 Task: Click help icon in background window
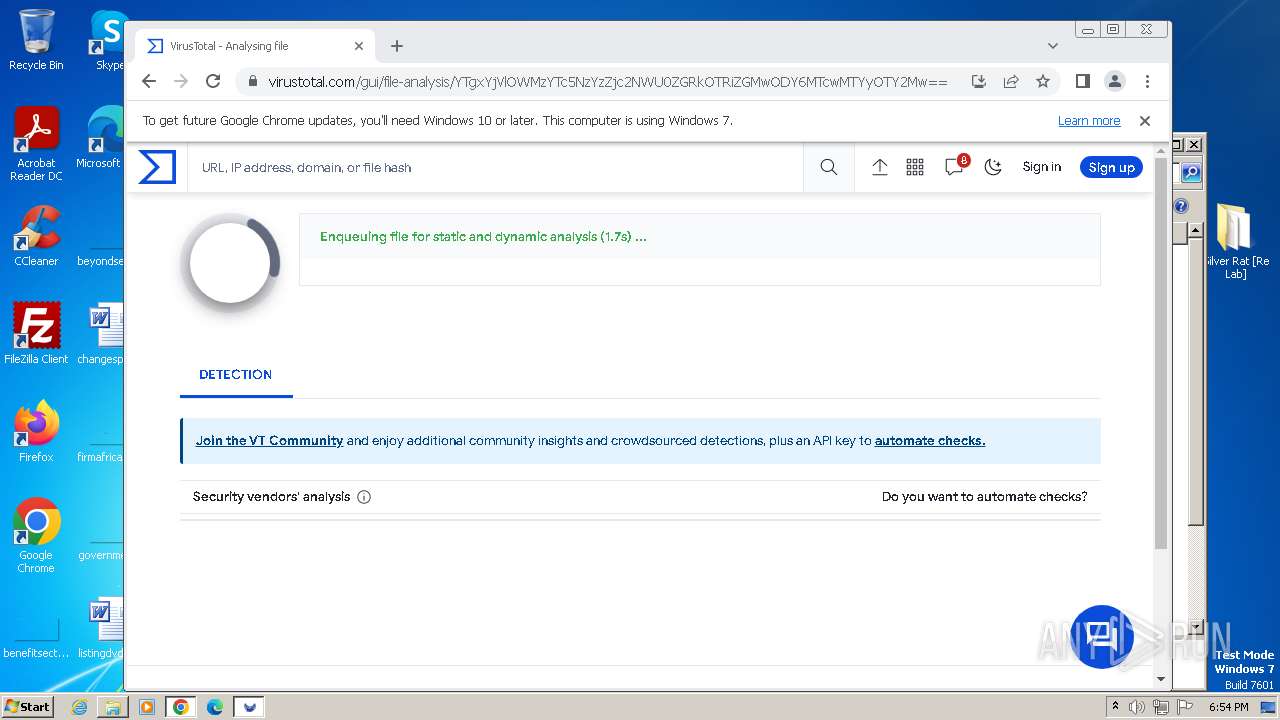pyautogui.click(x=1181, y=206)
